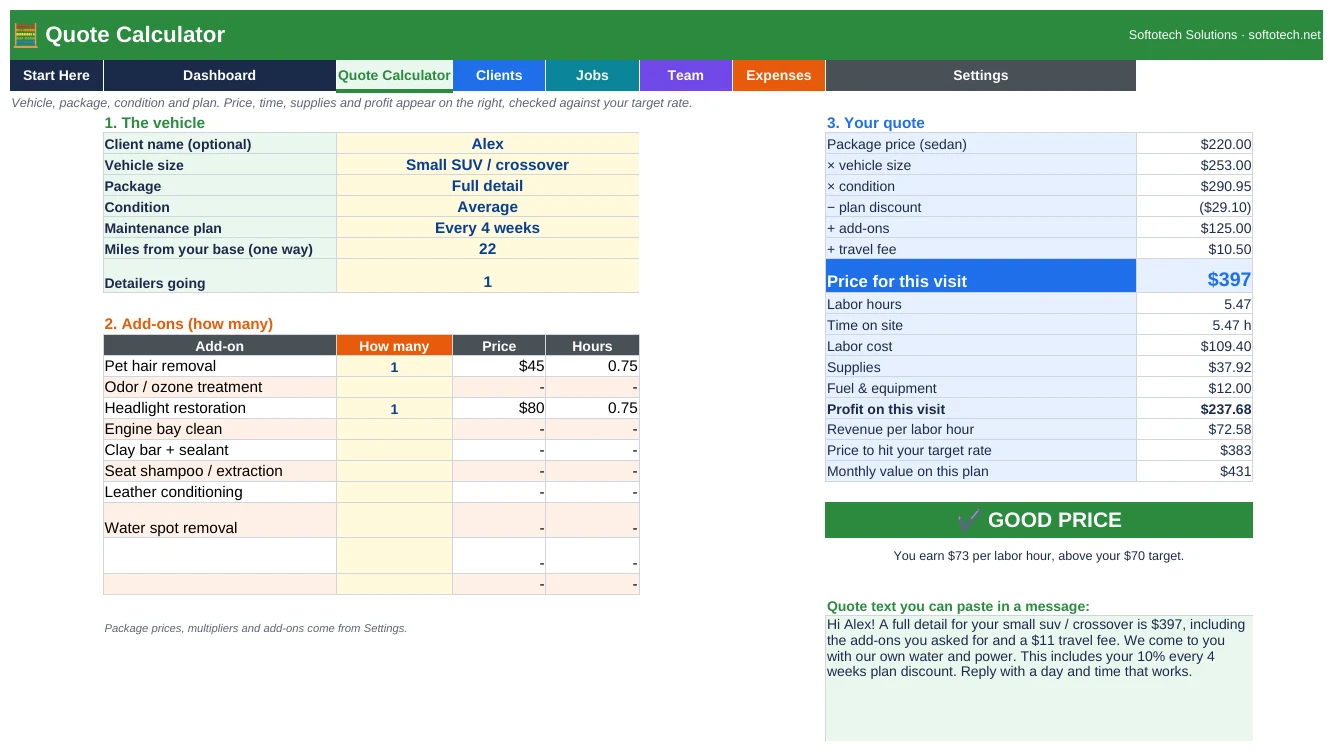Viewport: 1333px width, 752px height.
Task: Select the revenue per labor hour value $72.58
Action: click(x=1194, y=429)
